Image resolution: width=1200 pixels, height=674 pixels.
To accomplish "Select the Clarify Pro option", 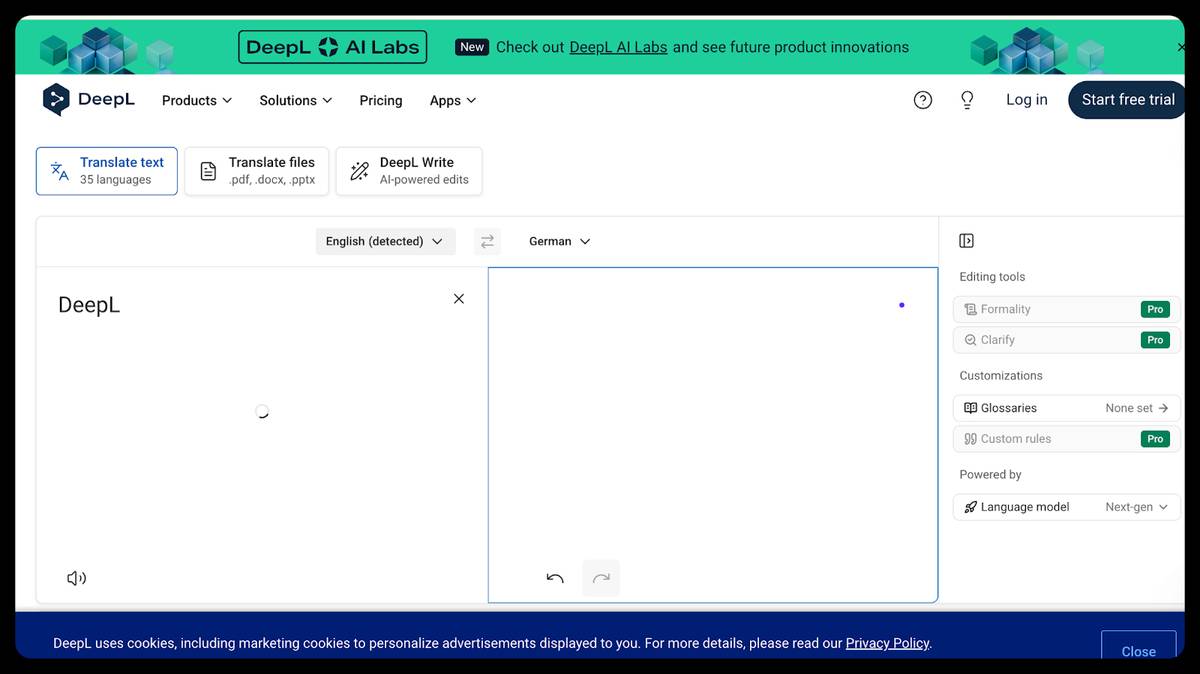I will 1155,340.
